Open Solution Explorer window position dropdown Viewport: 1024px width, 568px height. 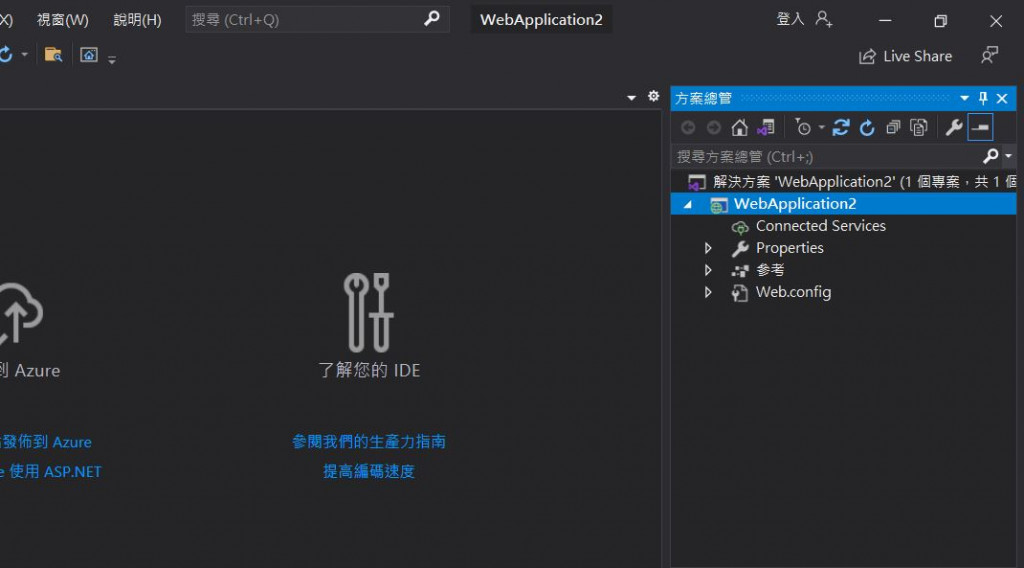(x=965, y=99)
